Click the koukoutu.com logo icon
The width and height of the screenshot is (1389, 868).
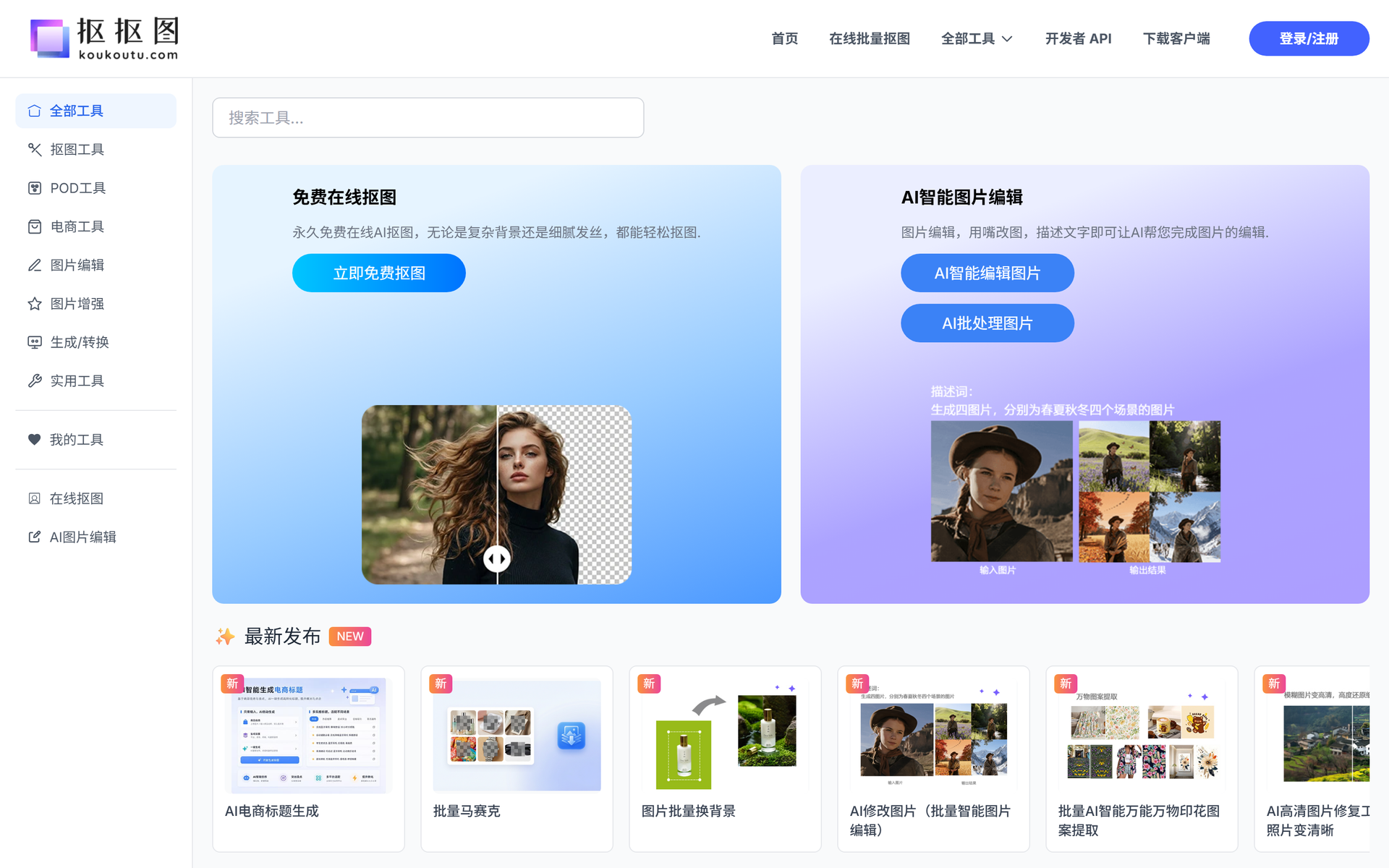tap(49, 38)
